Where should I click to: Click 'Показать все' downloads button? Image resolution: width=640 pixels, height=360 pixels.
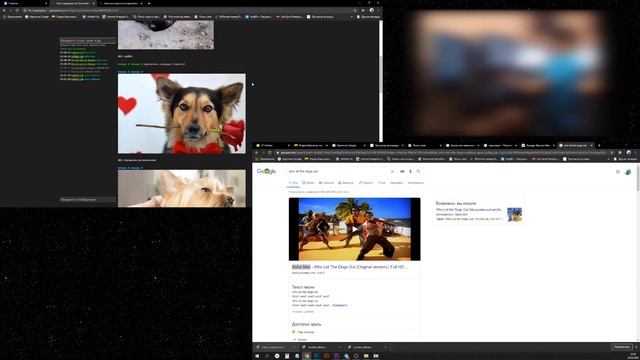[x=621, y=347]
